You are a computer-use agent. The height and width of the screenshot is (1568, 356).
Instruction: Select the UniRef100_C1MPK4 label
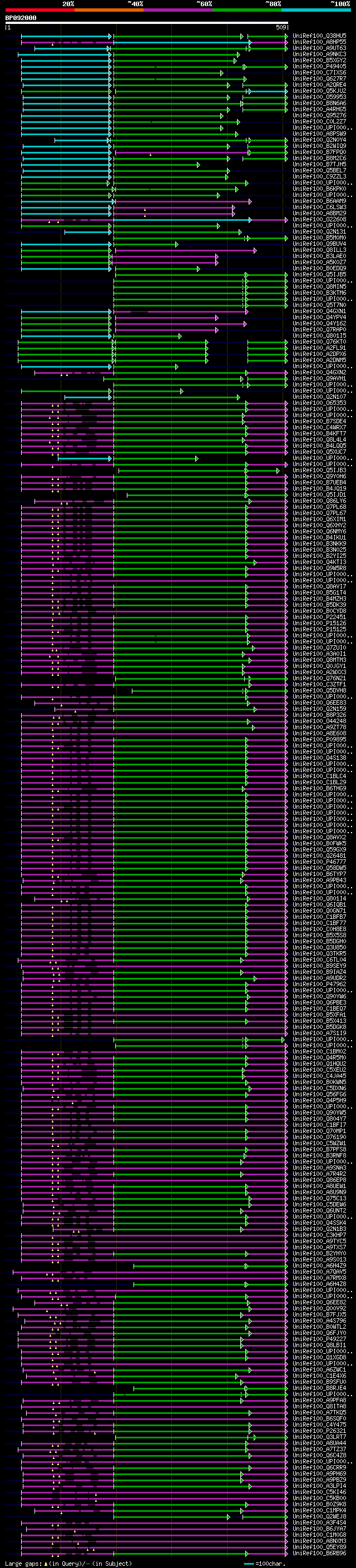(x=319, y=1510)
